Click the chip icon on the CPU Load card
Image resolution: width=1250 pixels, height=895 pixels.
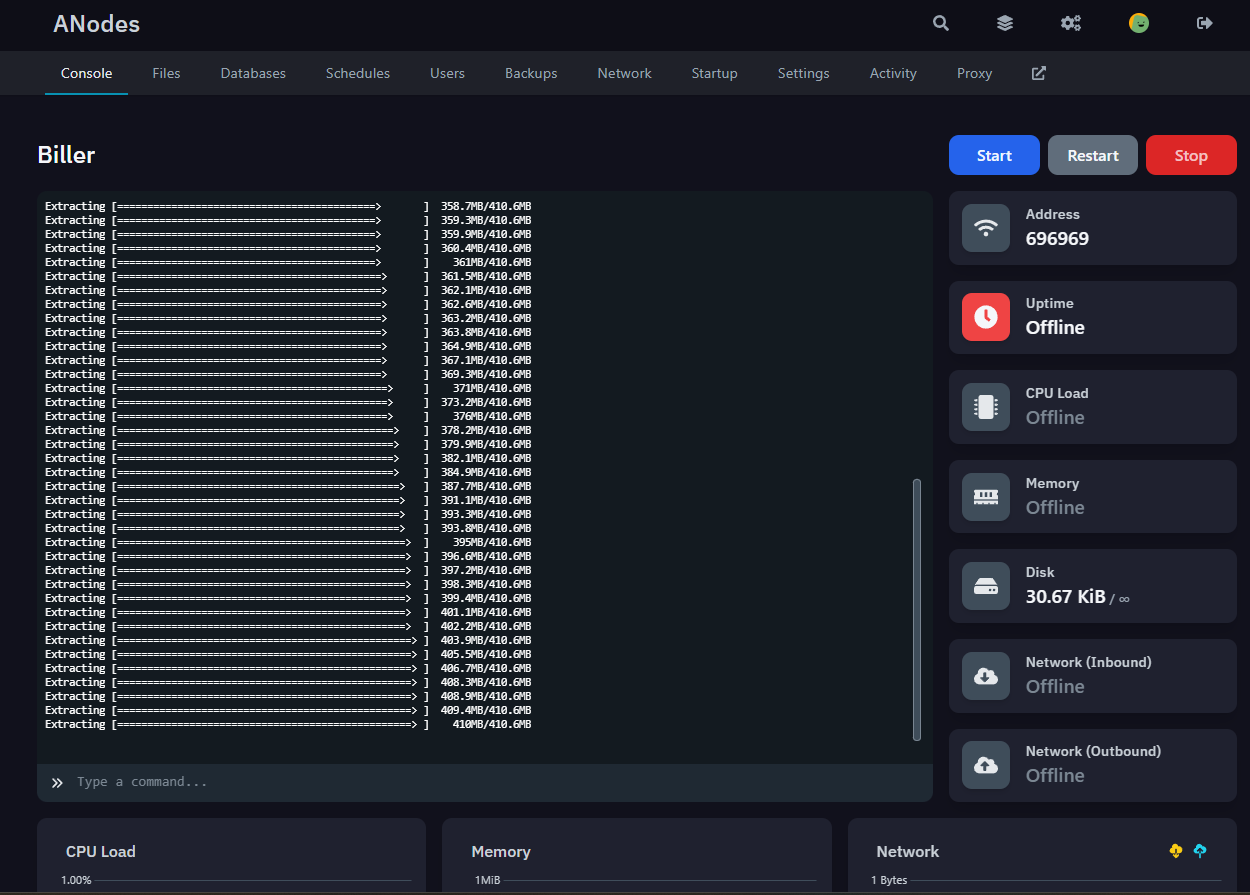[985, 407]
